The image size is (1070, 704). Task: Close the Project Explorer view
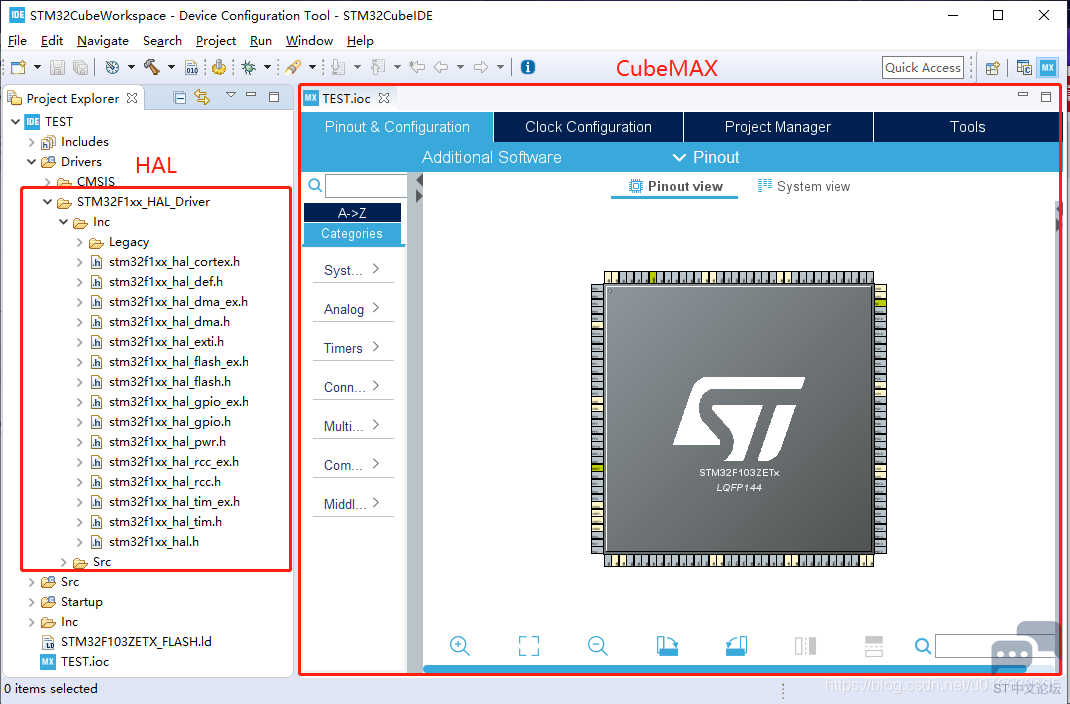pos(132,98)
